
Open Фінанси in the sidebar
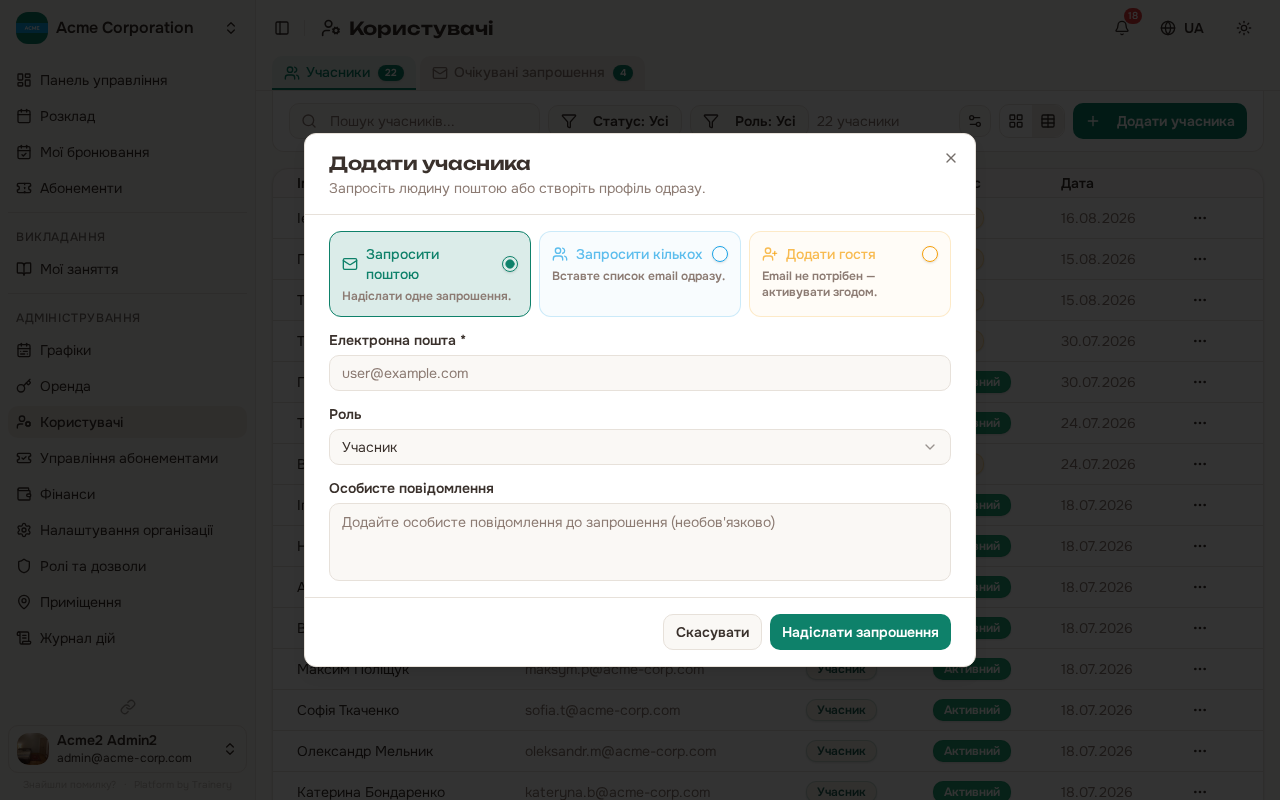pyautogui.click(x=128, y=494)
